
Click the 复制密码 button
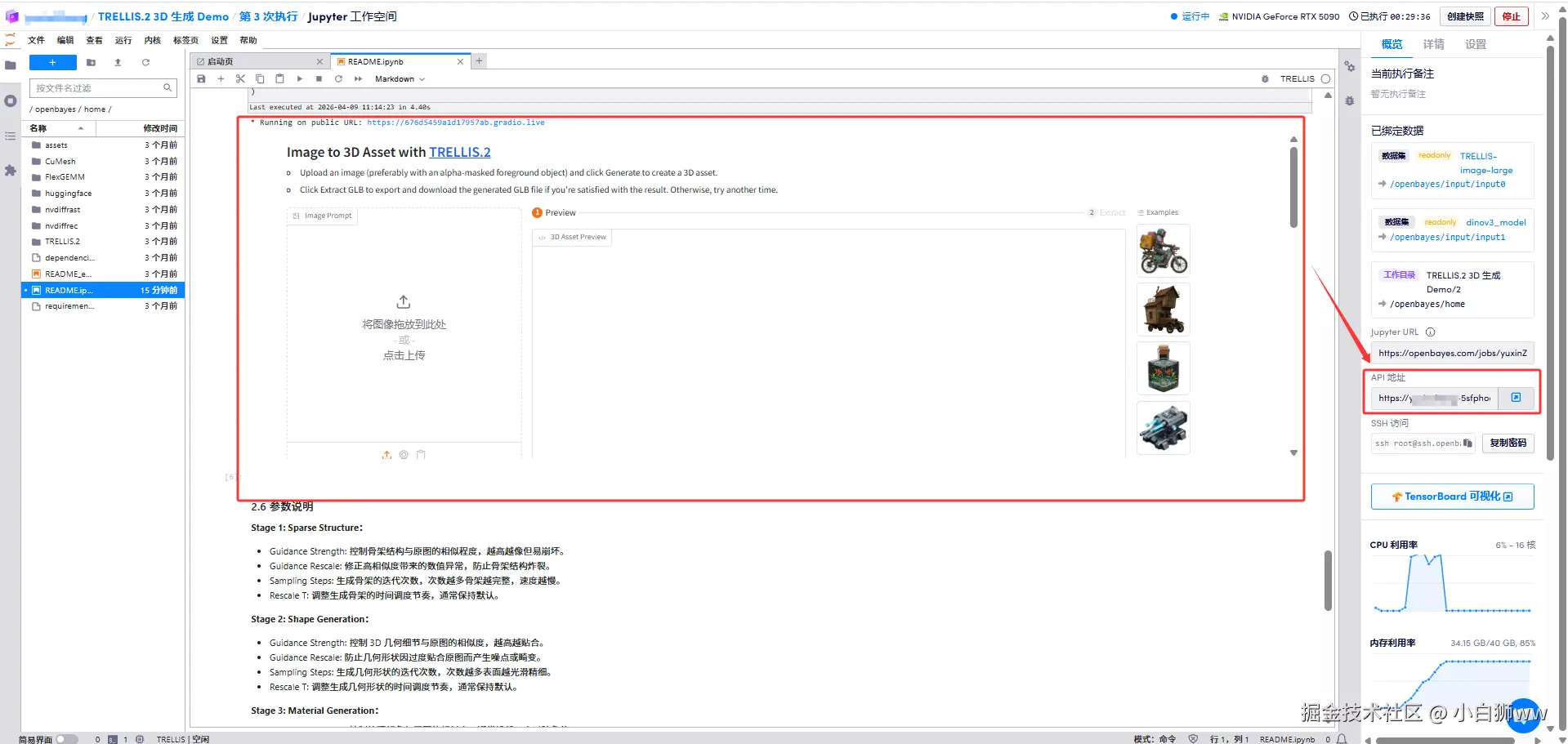coord(1508,443)
